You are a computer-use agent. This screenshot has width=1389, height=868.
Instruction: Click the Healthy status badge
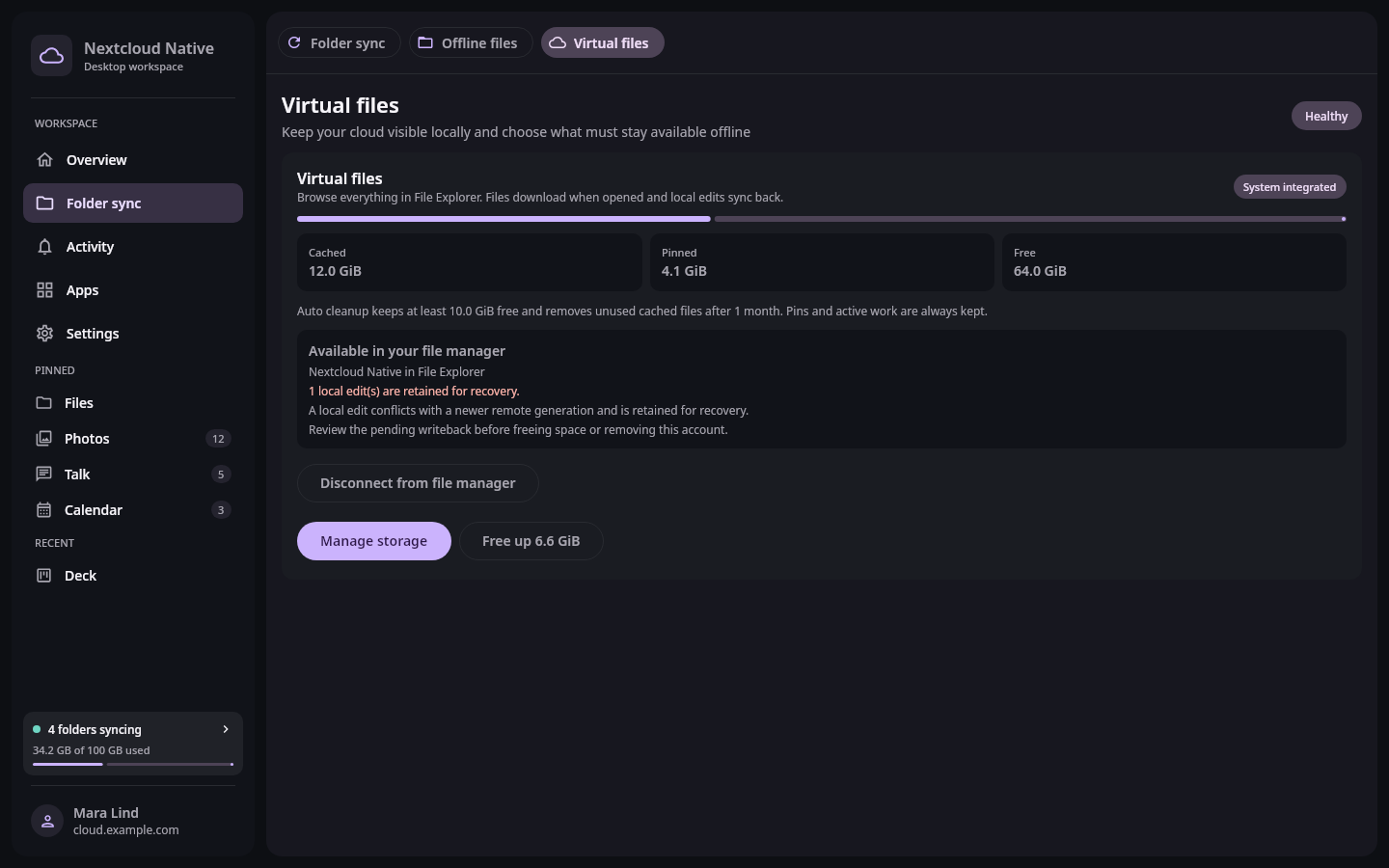(1326, 116)
